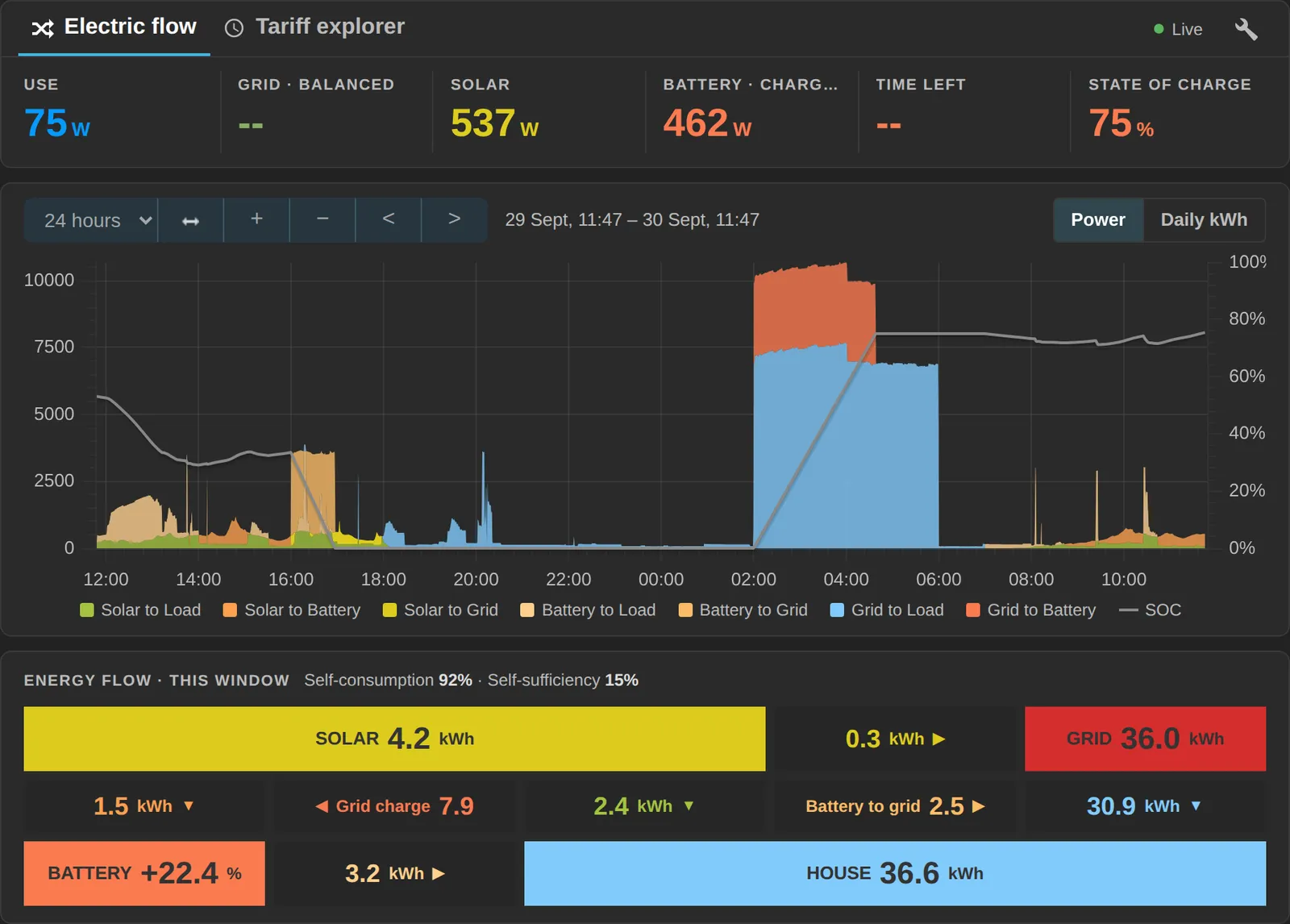
Task: Click the red GRID 36.0 kWh block
Action: click(1145, 739)
